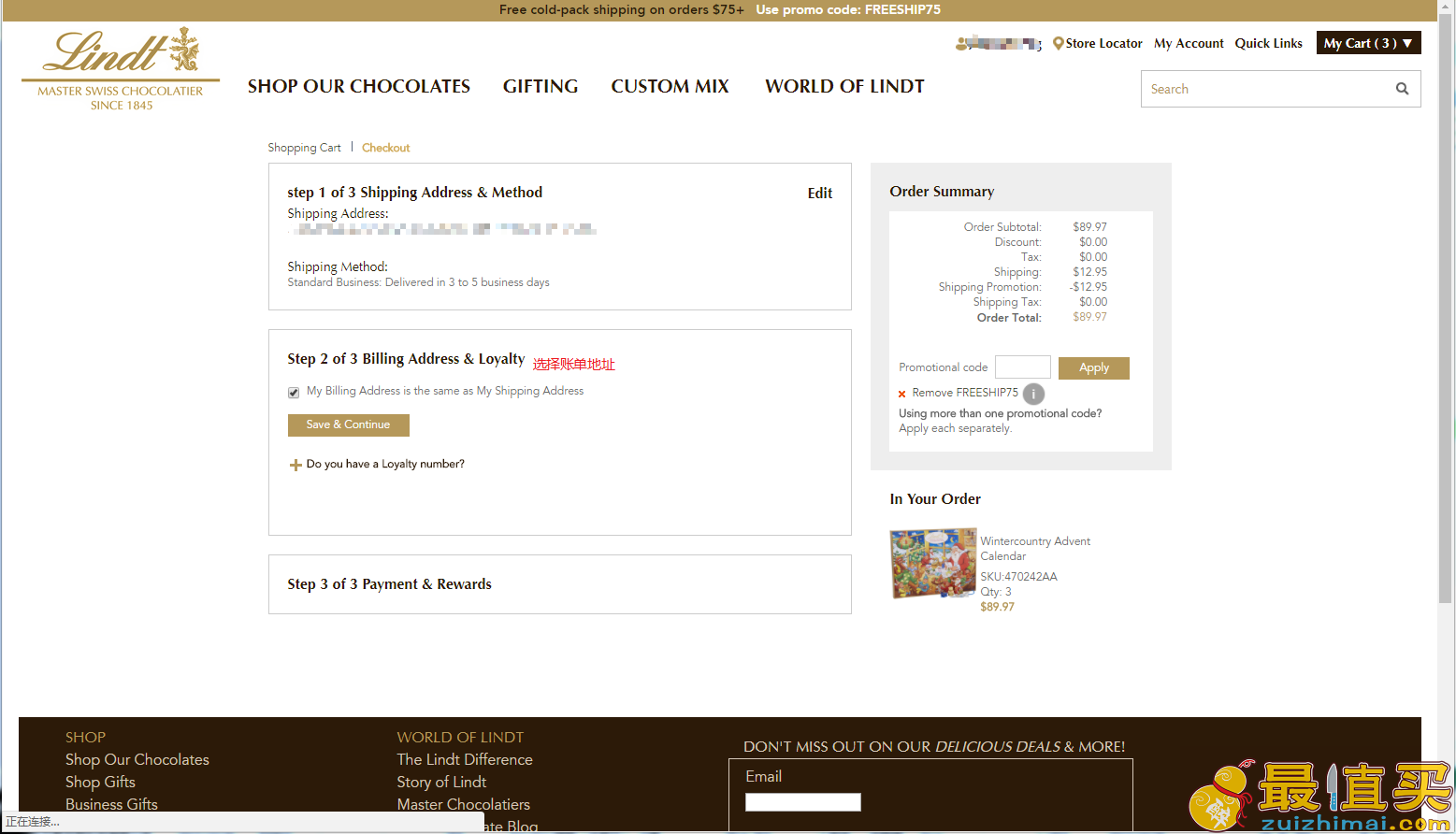The image size is (1456, 834).
Task: Click the Email input field in footer
Action: point(802,802)
